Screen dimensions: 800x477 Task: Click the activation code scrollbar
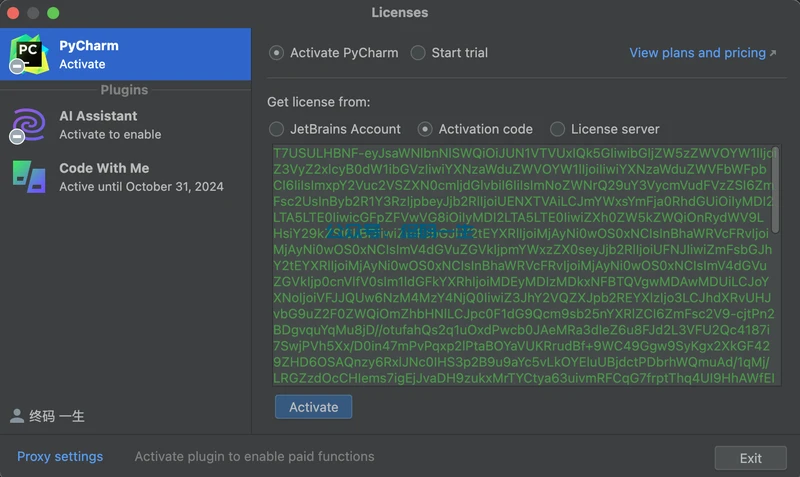(x=777, y=190)
